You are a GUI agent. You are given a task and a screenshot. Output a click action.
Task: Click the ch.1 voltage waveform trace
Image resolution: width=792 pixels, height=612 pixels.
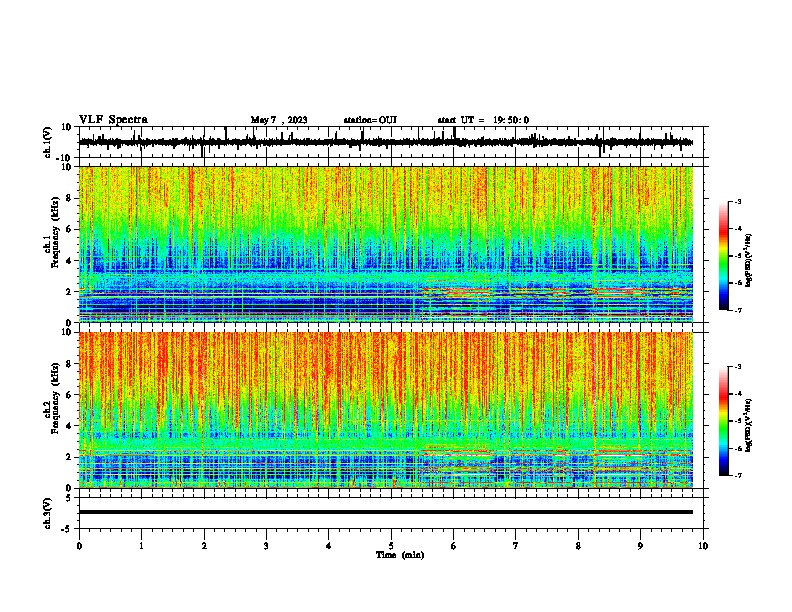(385, 142)
